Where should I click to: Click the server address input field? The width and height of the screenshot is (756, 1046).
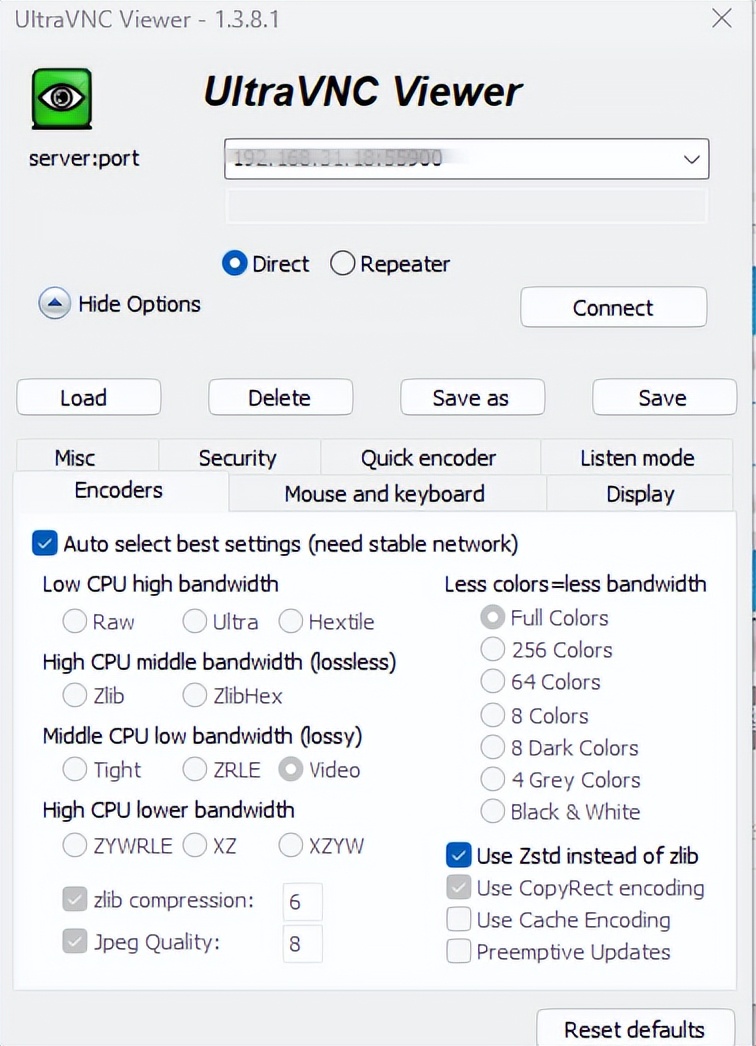(x=450, y=159)
